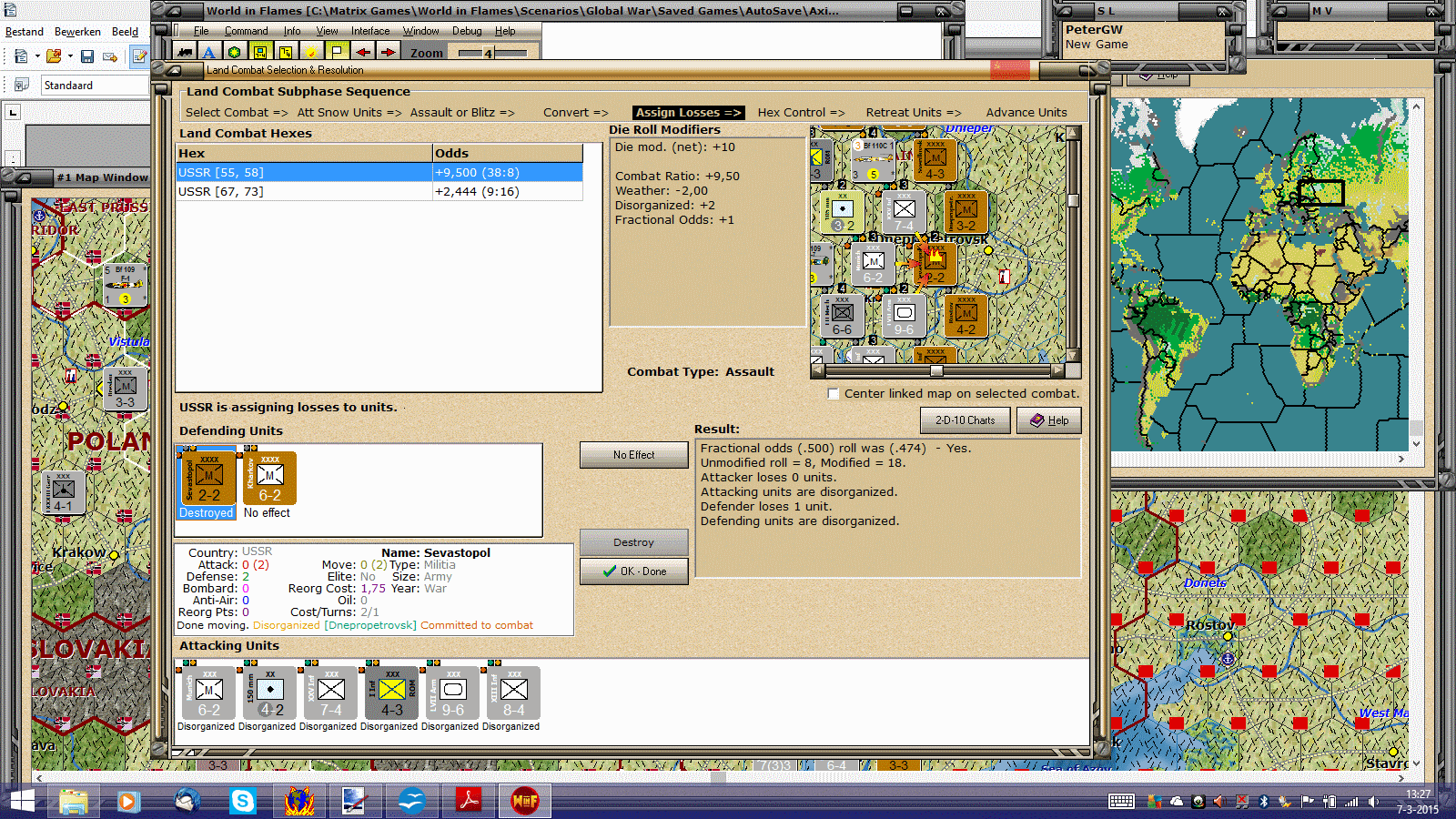Click the Assign Losses subphase label
The width and height of the screenshot is (1456, 819).
(688, 113)
